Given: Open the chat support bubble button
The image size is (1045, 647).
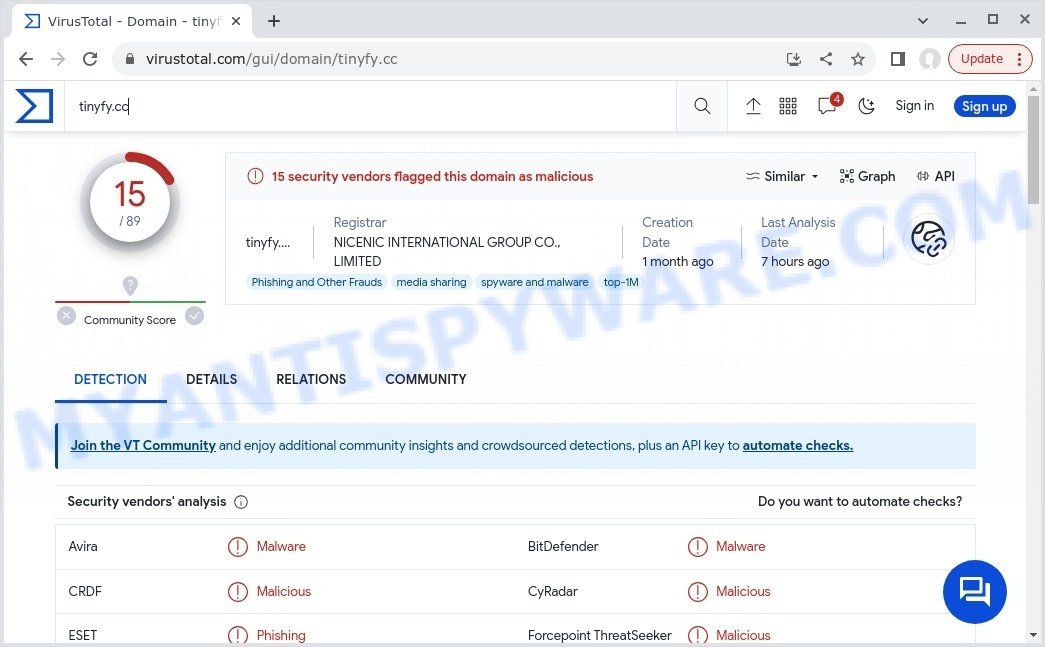Looking at the screenshot, I should point(974,591).
